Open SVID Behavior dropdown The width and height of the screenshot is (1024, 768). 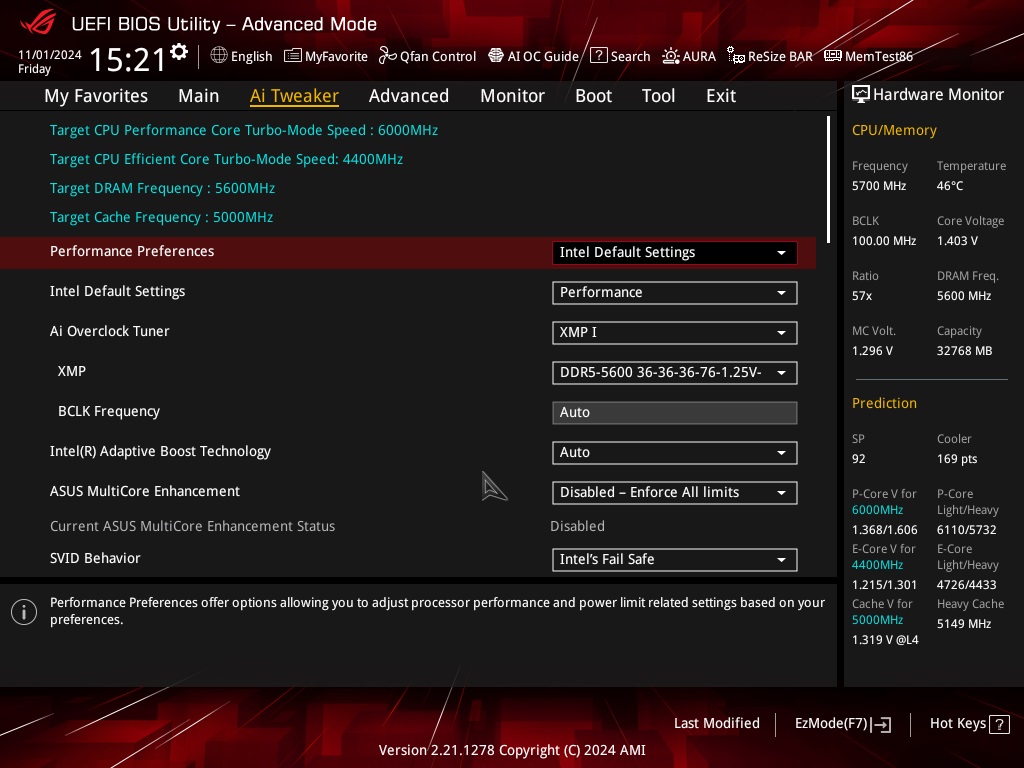click(x=675, y=560)
